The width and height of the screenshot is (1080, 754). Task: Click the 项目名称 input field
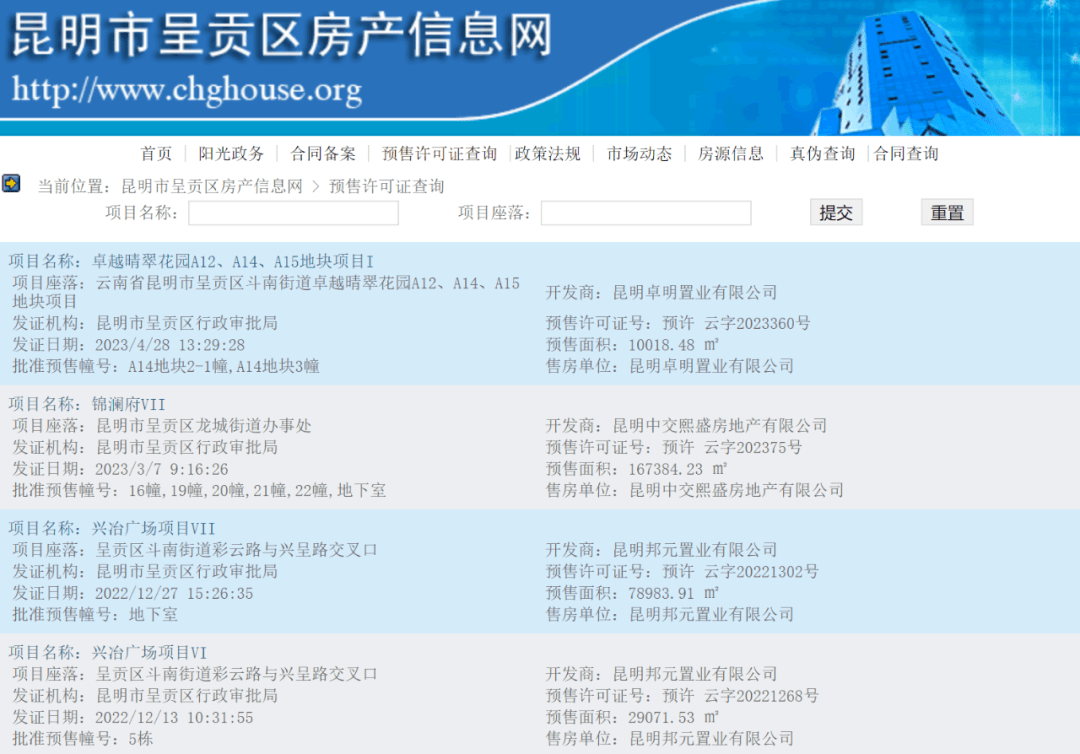point(293,213)
